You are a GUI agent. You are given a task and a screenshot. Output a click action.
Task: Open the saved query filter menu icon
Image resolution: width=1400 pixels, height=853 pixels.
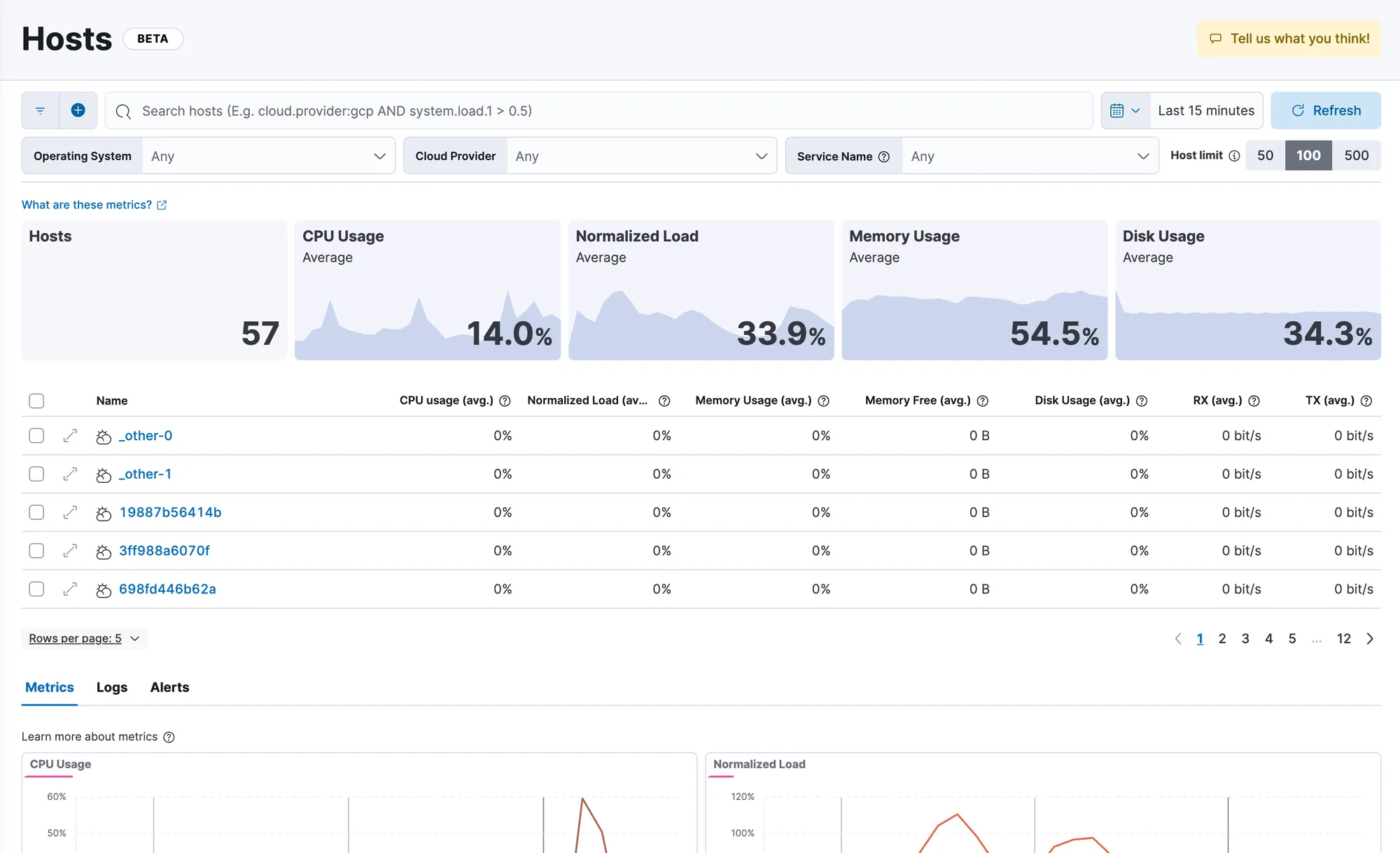tap(41, 111)
